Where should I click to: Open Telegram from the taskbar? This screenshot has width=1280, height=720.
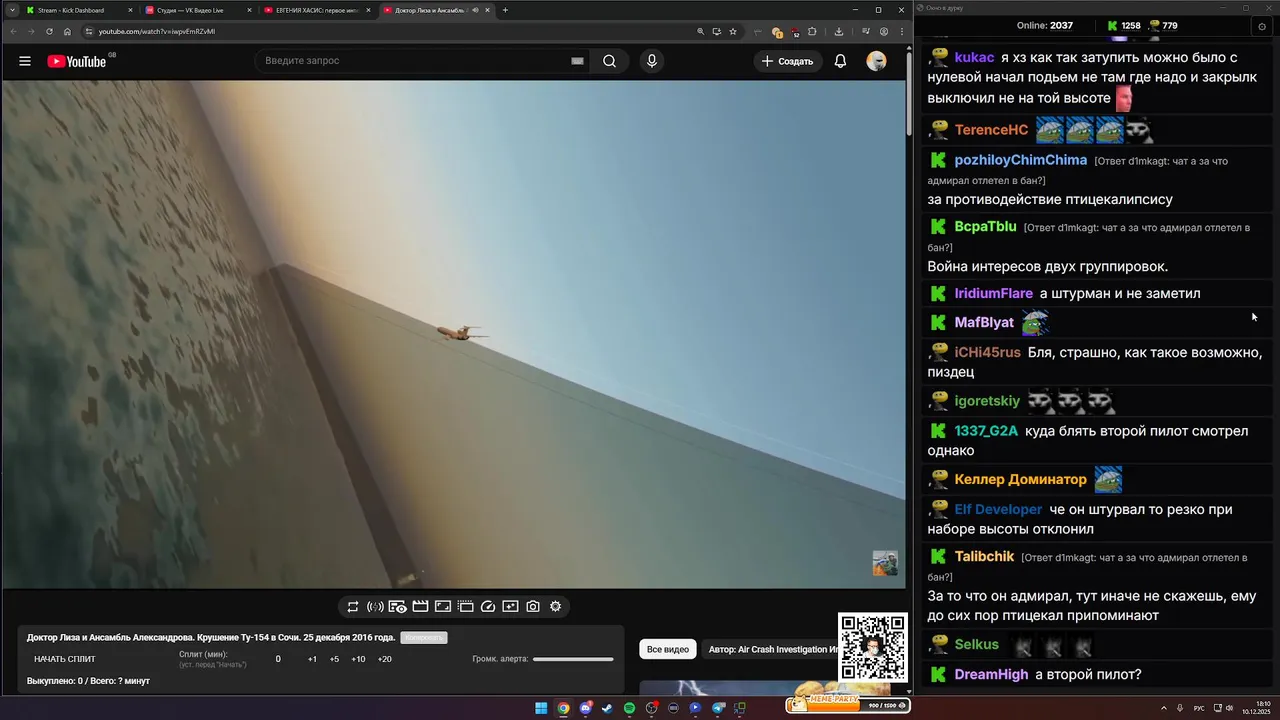717,708
